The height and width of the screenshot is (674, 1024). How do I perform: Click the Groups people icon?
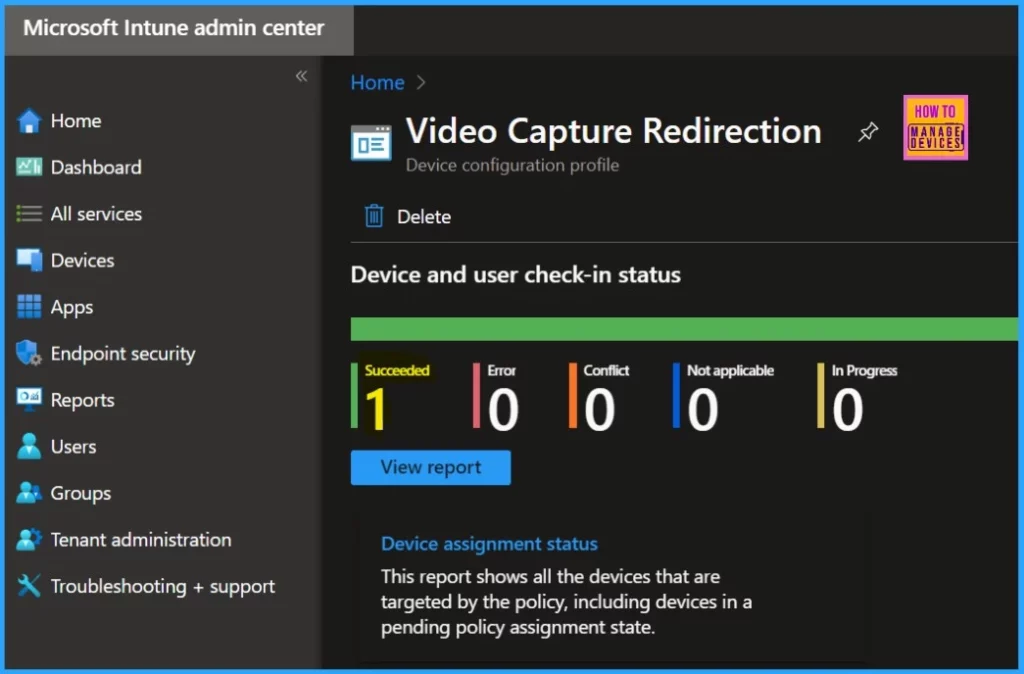tap(29, 493)
